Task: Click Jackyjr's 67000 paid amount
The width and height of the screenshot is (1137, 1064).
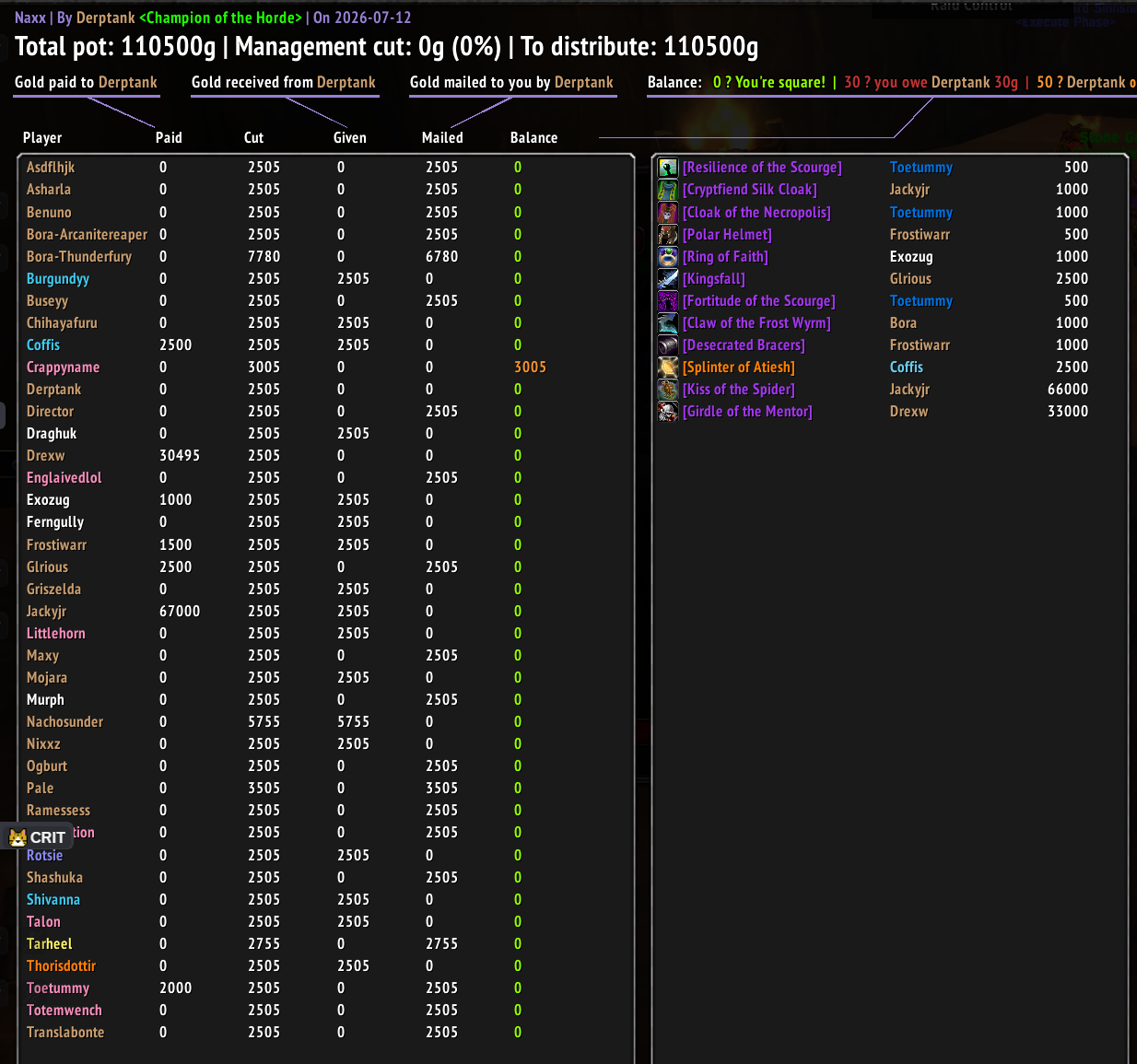Action: (180, 611)
